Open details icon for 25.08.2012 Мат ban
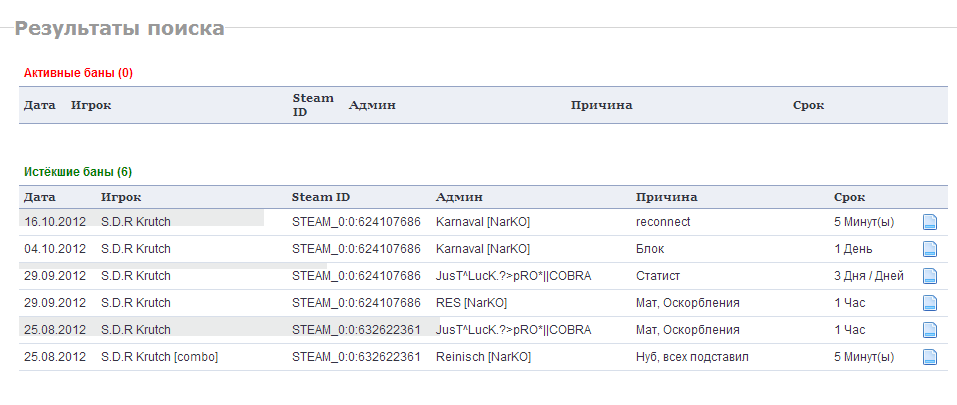The width and height of the screenshot is (957, 405). click(x=929, y=330)
